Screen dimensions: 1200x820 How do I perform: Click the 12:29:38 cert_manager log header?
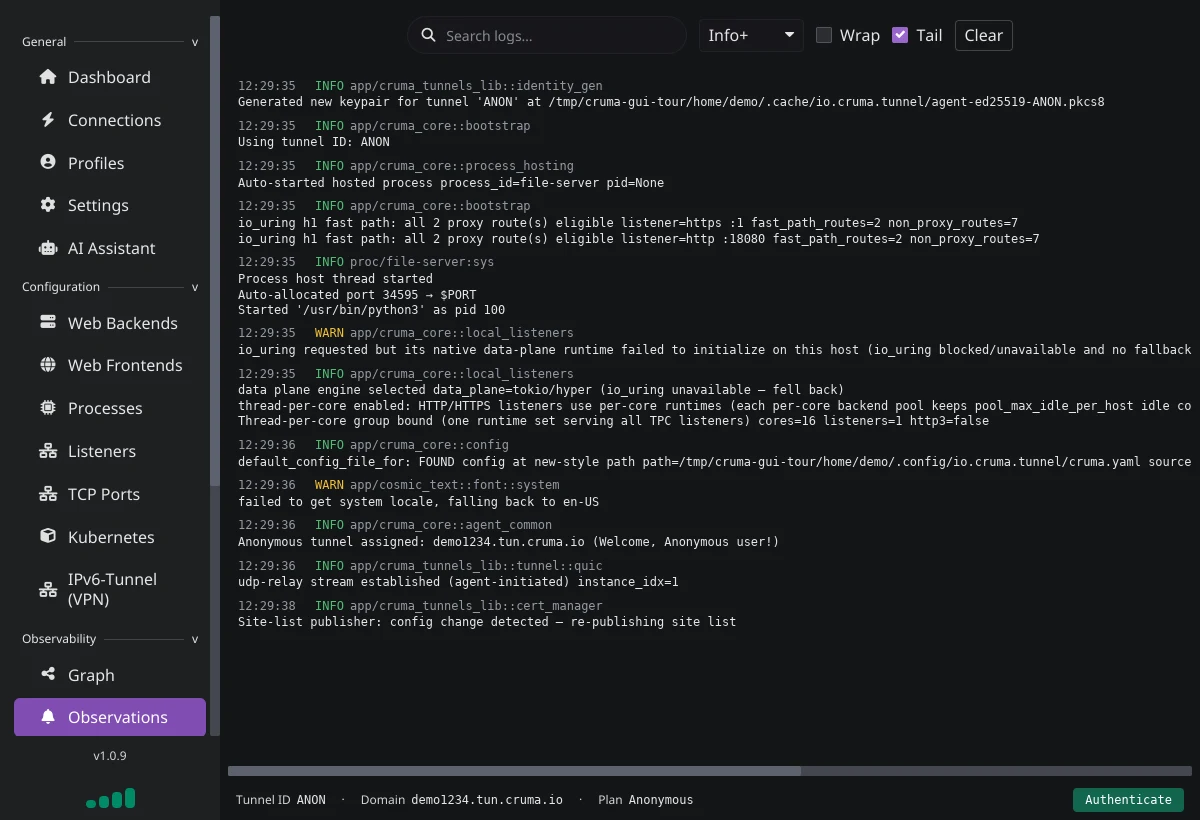point(420,606)
